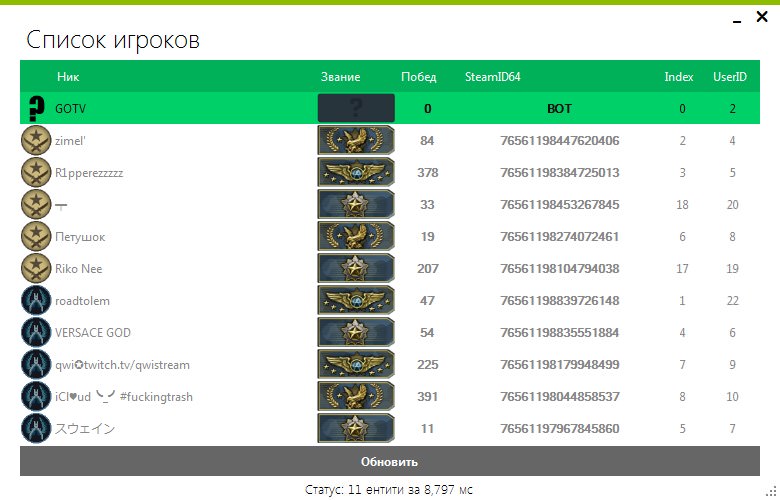Image resolution: width=780 pixels, height=500 pixels.
Task: Click SteamID 76561197967845860
Action: (560, 428)
